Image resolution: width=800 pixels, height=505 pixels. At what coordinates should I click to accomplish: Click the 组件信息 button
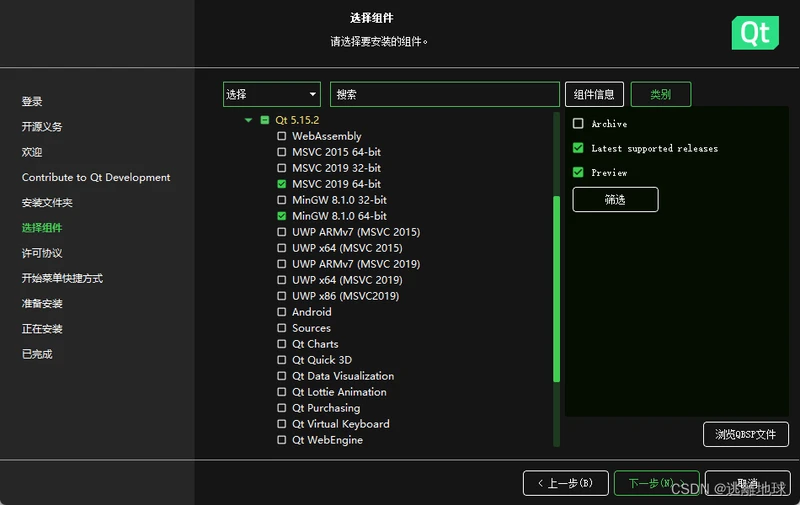594,94
